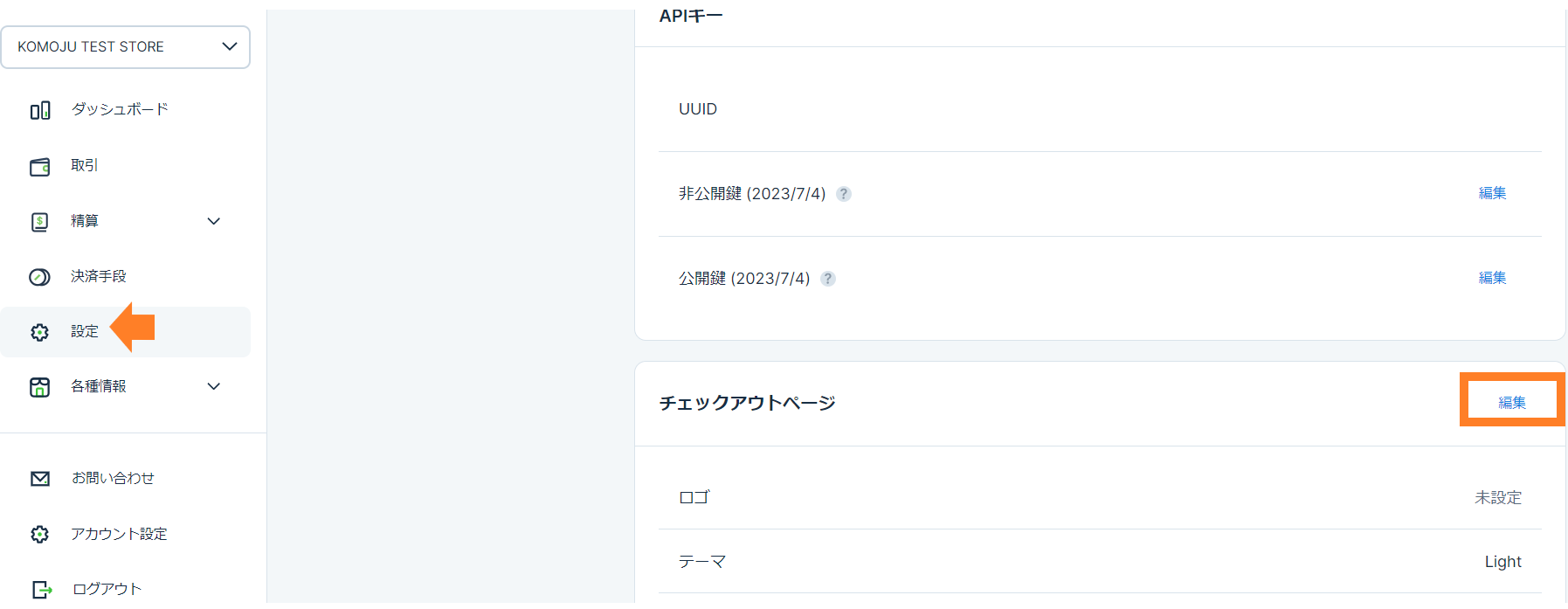Click the store icon beside 各種情報
The height and width of the screenshot is (609, 1568).
pos(40,387)
